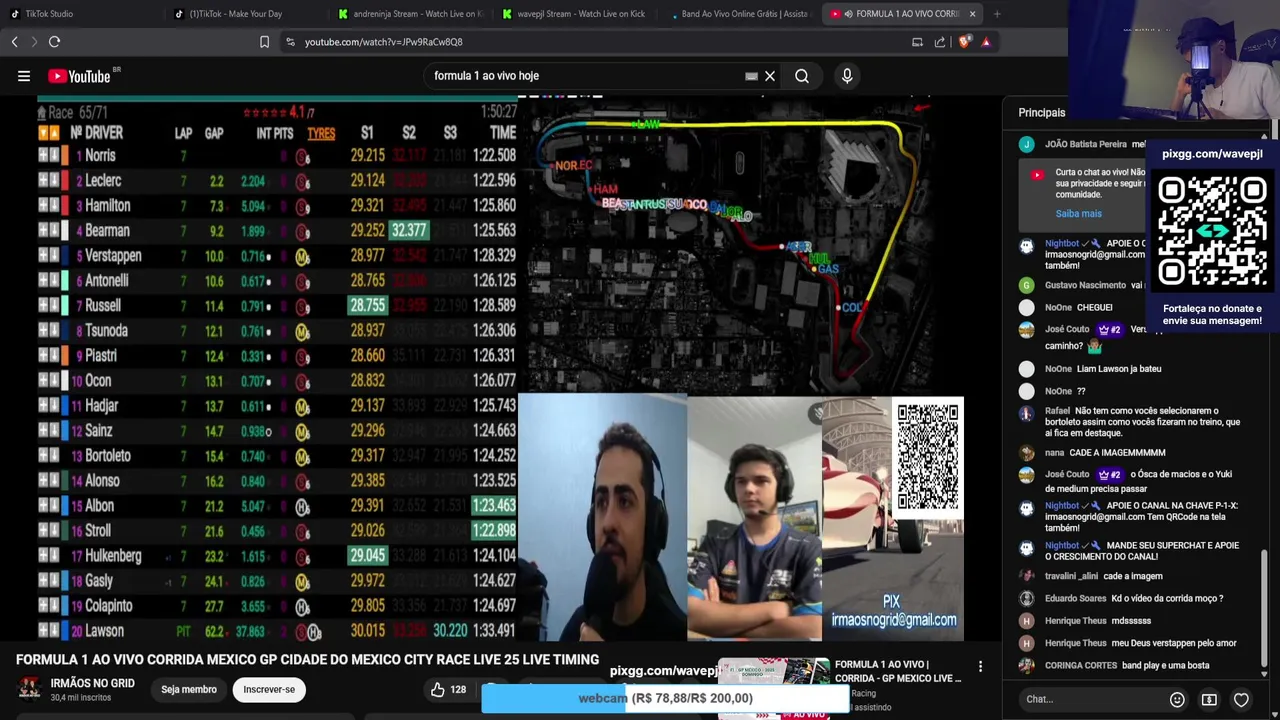This screenshot has height=720, width=1280.
Task: Click the suggested video thumbnail
Action: [x=774, y=688]
